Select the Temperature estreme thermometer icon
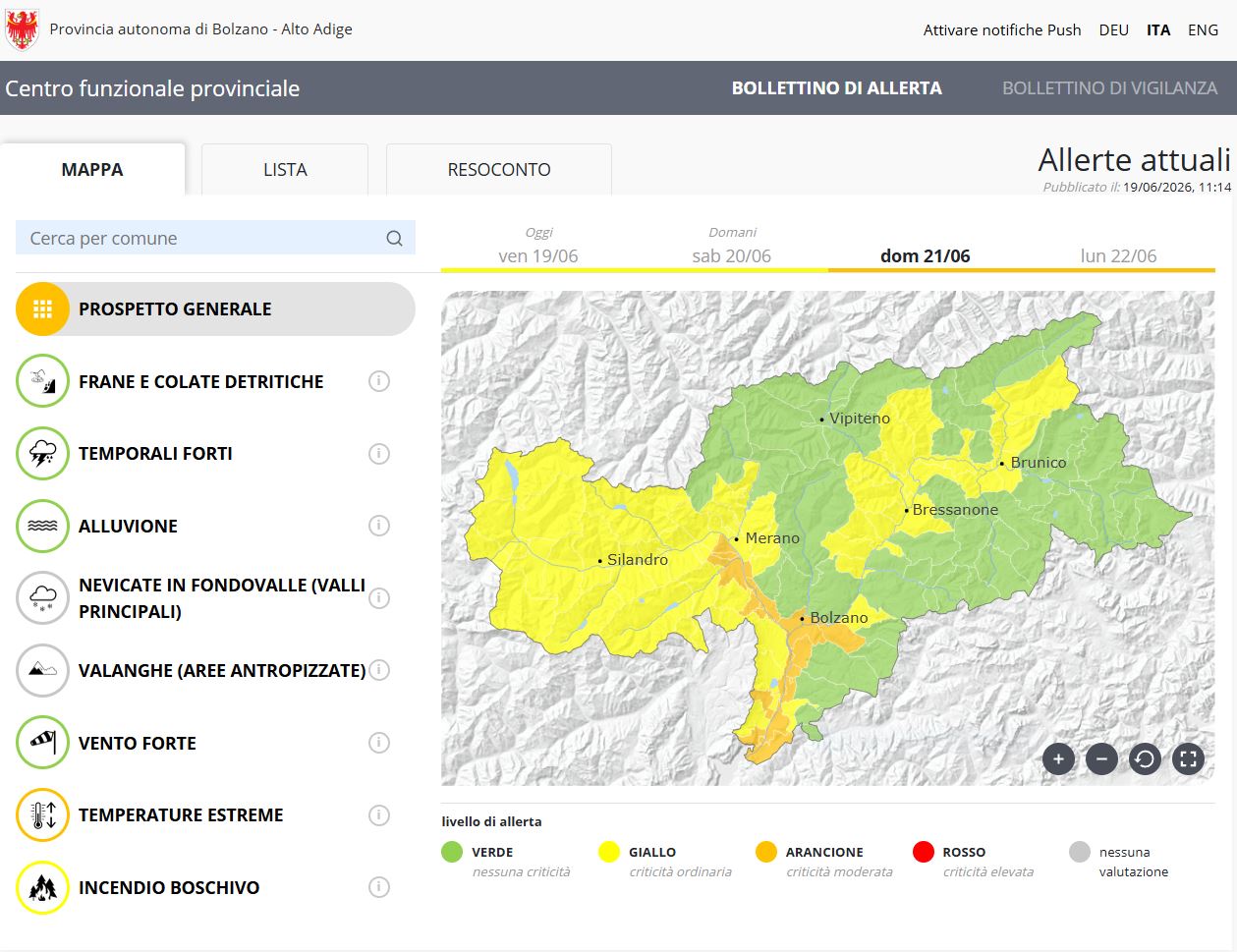 click(42, 814)
